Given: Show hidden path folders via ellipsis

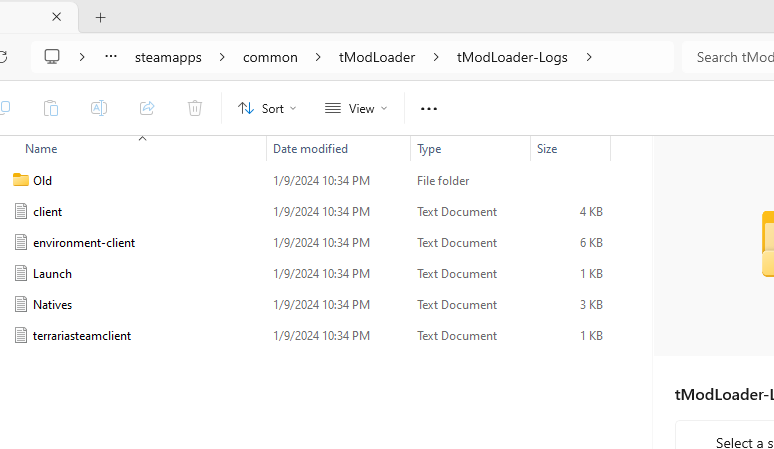Looking at the screenshot, I should pyautogui.click(x=111, y=57).
